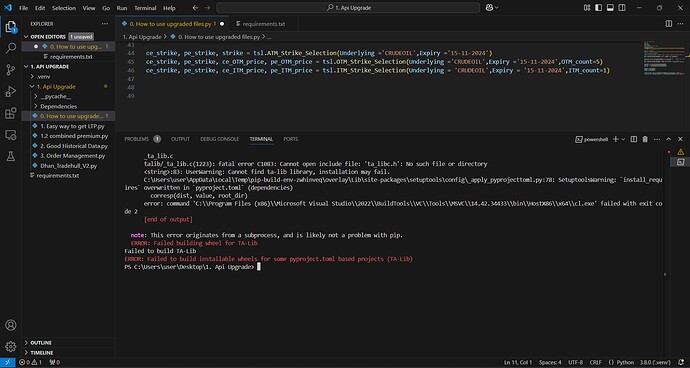Switch to the Ports panel tab
690x368 pixels.
291,139
